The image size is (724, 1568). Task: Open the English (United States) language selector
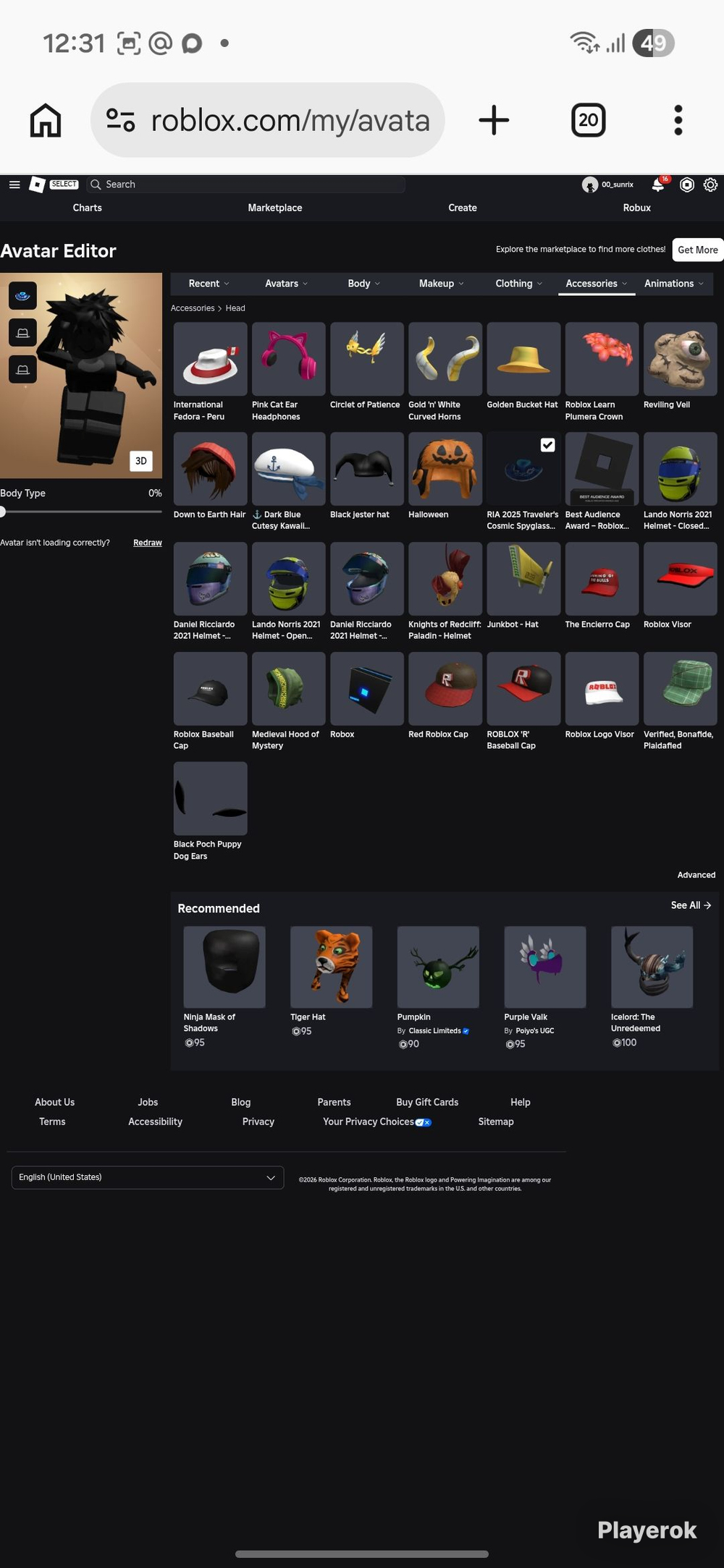tap(148, 1177)
